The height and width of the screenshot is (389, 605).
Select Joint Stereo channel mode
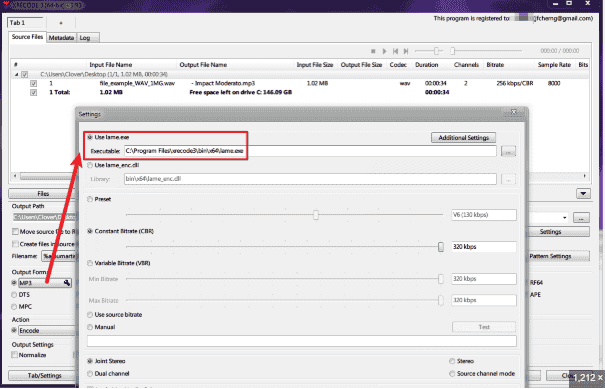click(90, 361)
